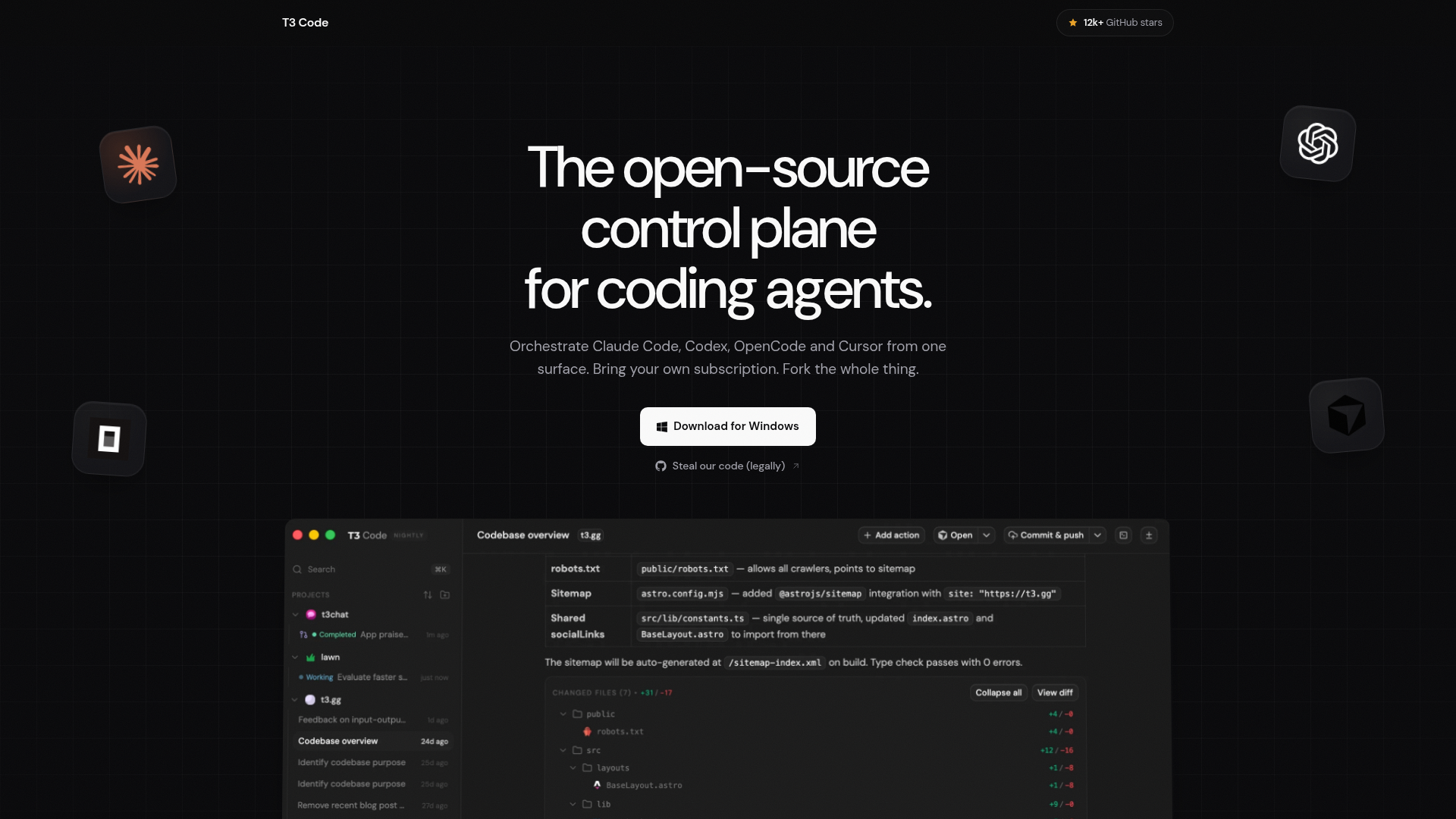Click the NIGHTLY badge beside T3 Code
Screen dimensions: 1456x819
pos(409,535)
